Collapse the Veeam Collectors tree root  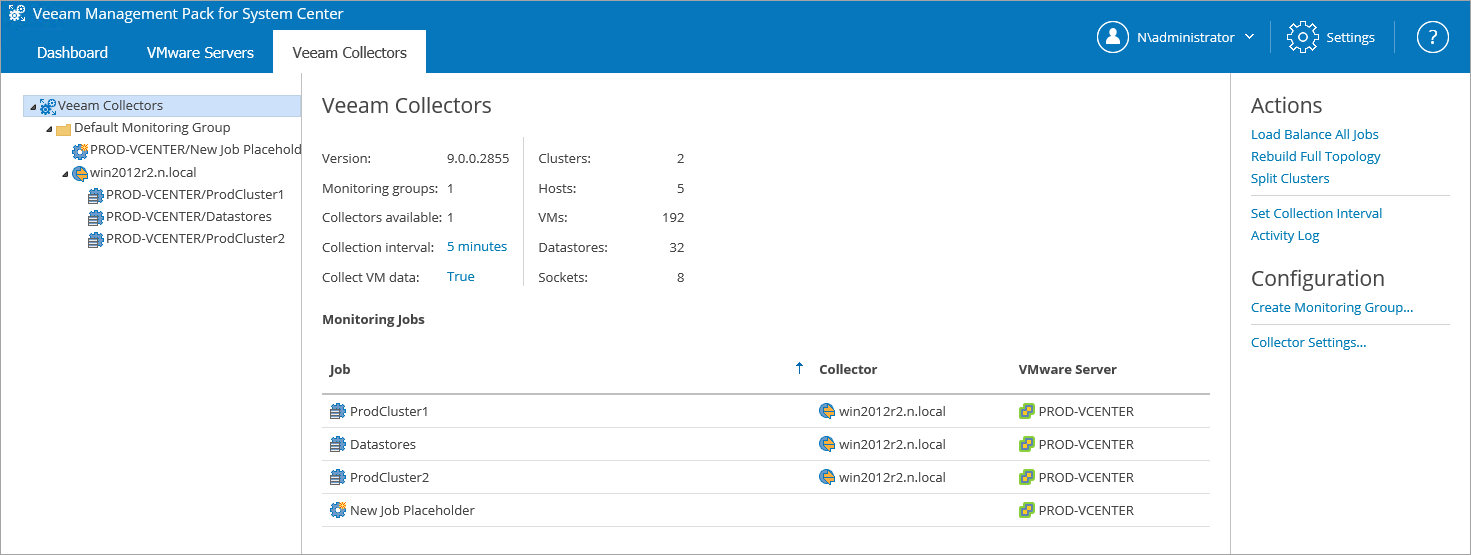[x=34, y=106]
